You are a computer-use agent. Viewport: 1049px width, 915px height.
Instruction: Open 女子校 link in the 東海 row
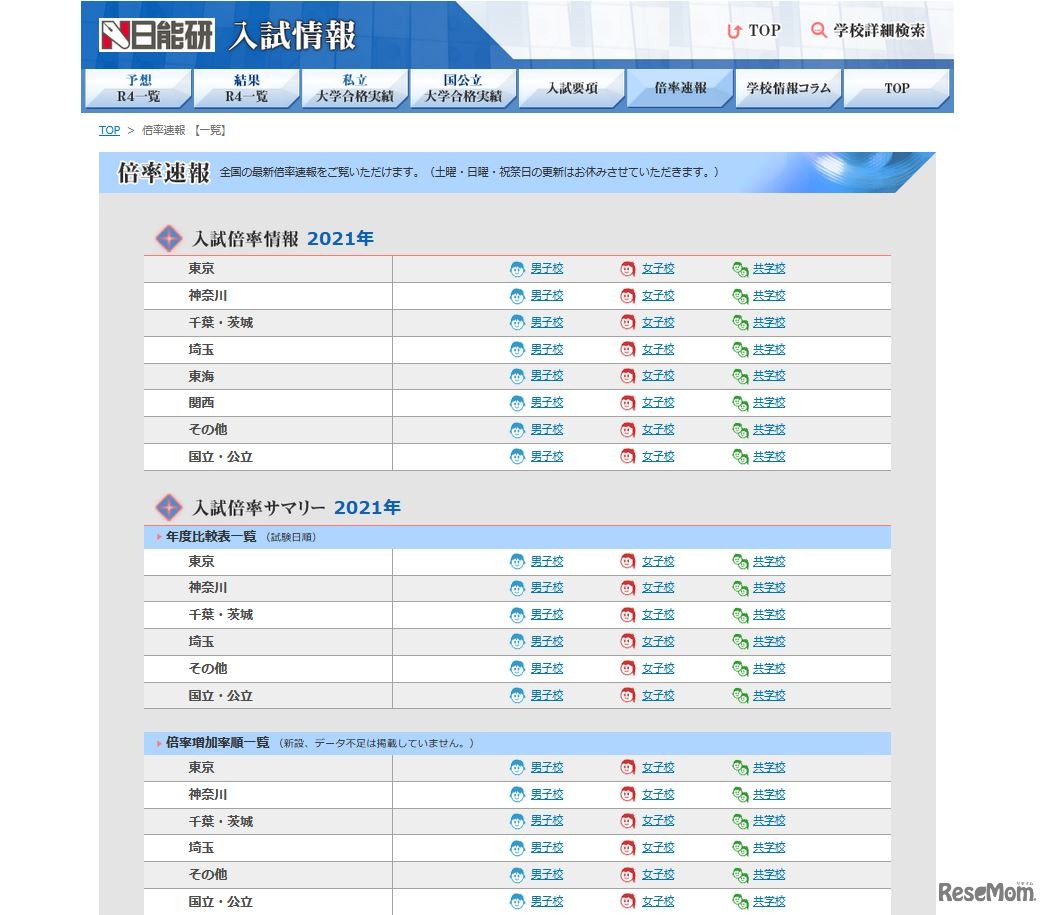tap(658, 375)
